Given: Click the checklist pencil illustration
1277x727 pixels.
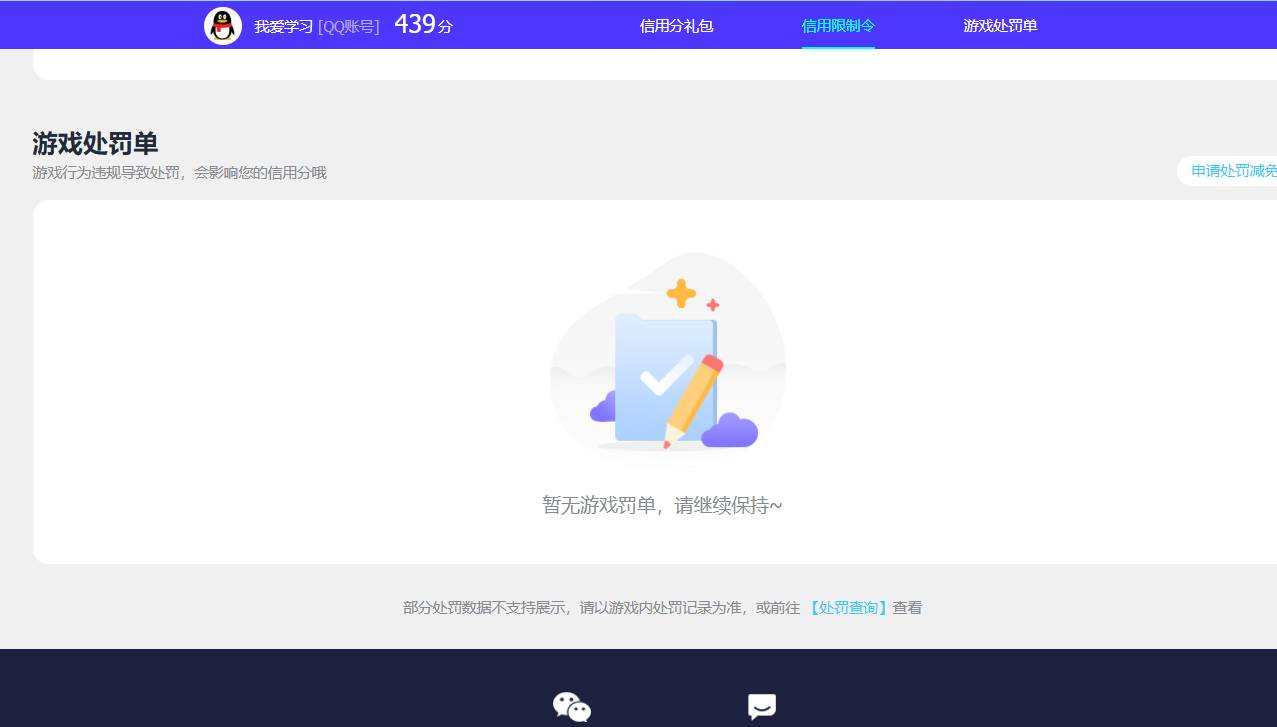Looking at the screenshot, I should [x=668, y=360].
